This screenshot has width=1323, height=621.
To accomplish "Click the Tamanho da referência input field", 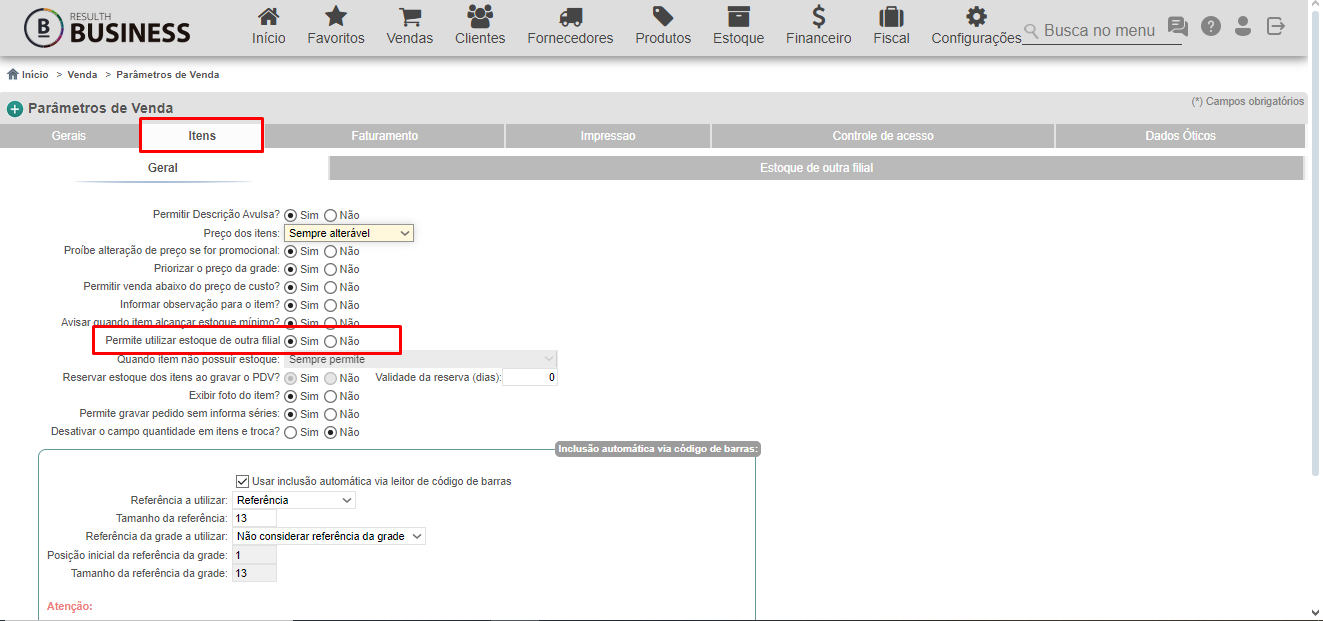I will [x=254, y=518].
